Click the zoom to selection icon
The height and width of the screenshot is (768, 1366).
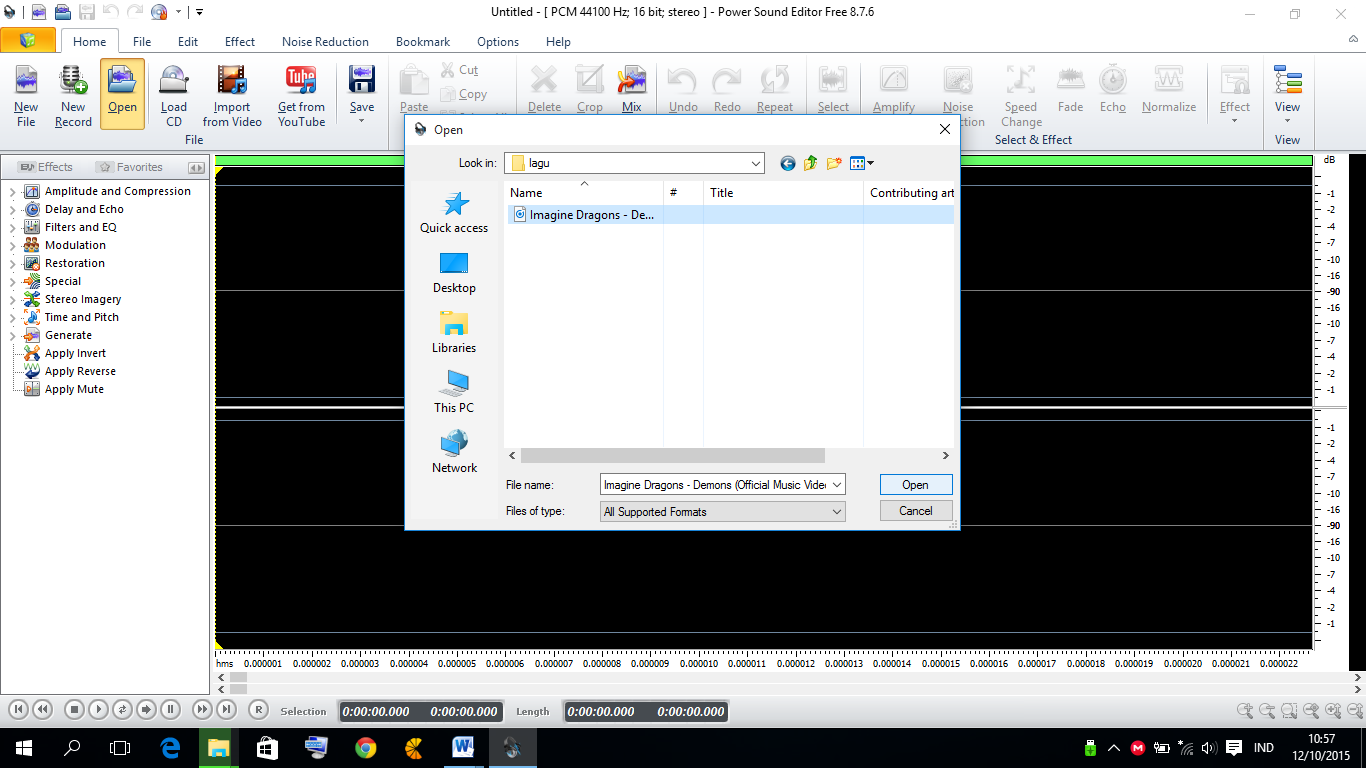(x=1289, y=711)
